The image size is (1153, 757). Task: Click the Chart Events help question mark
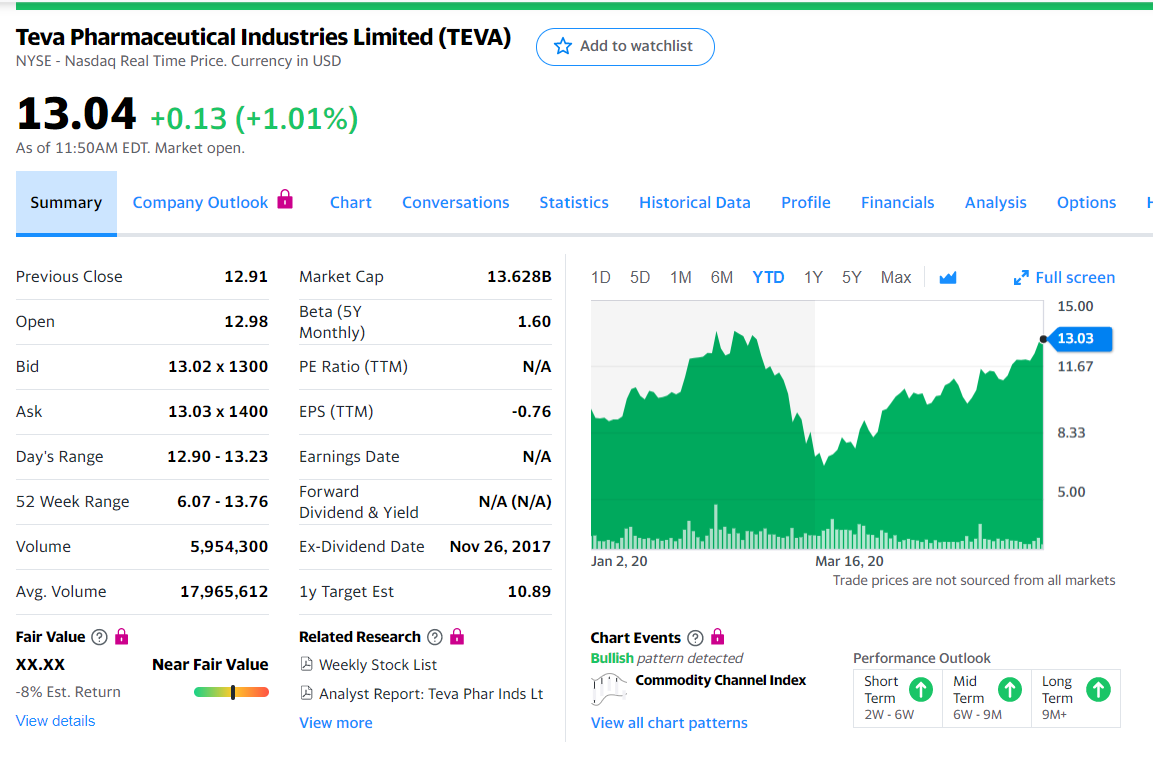695,638
